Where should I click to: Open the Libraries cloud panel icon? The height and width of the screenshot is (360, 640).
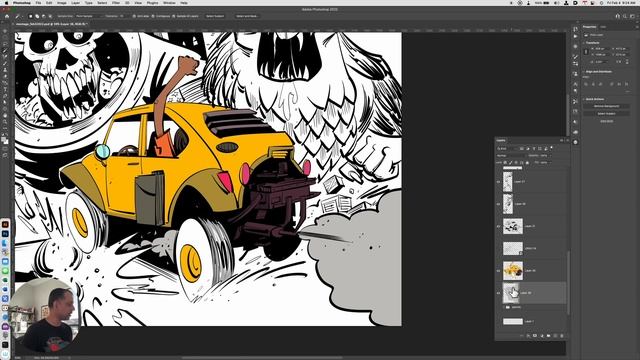point(576,132)
